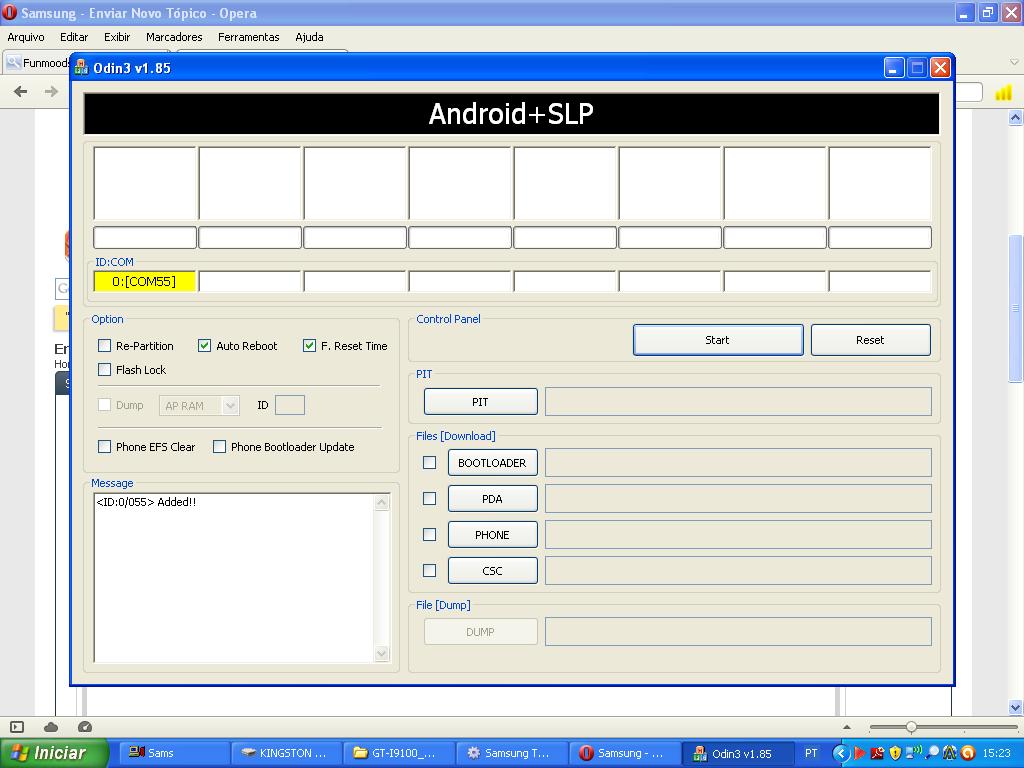
Task: Uncheck the Auto Reboot option
Action: [204, 345]
